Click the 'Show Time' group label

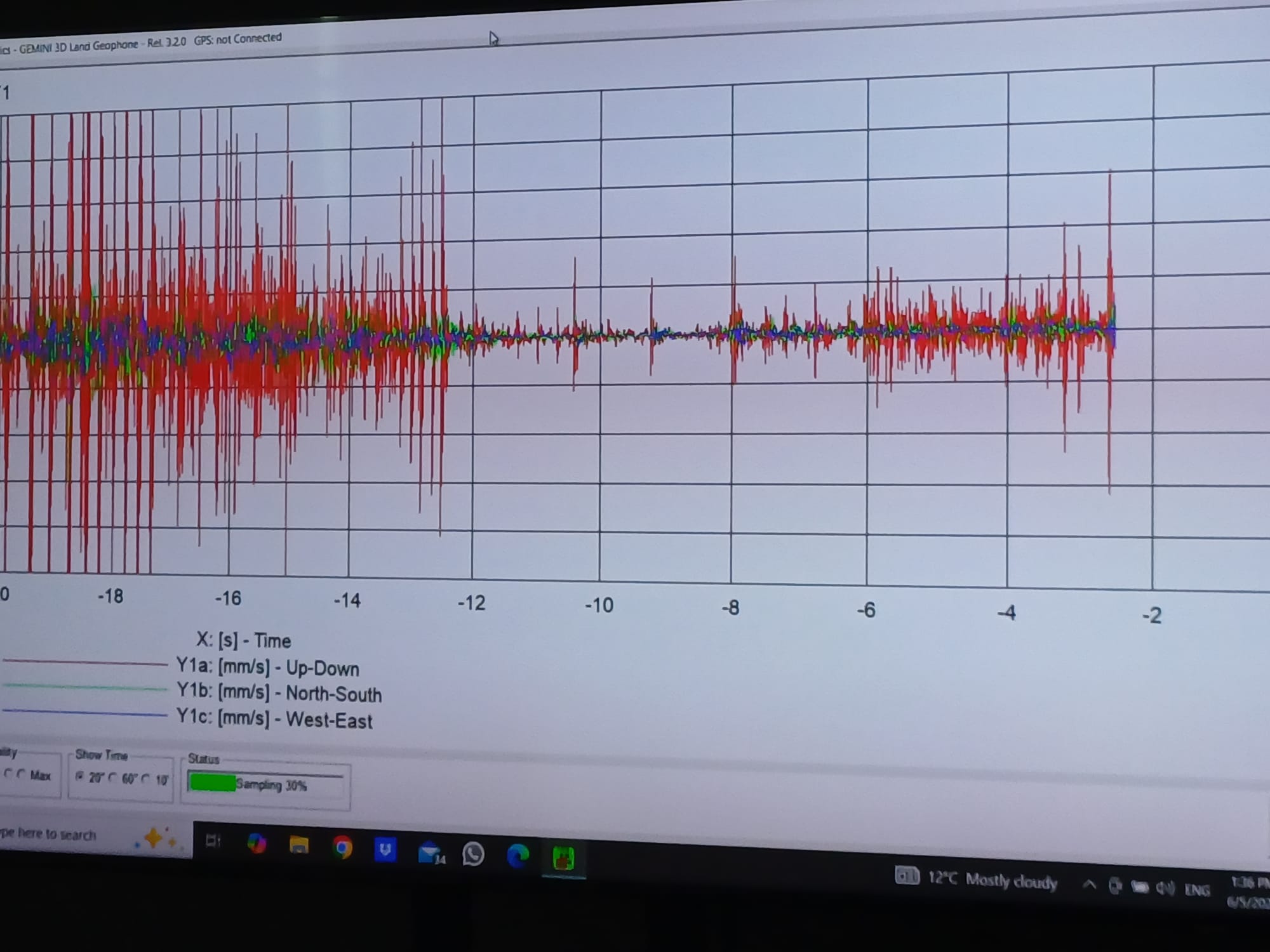(x=102, y=755)
